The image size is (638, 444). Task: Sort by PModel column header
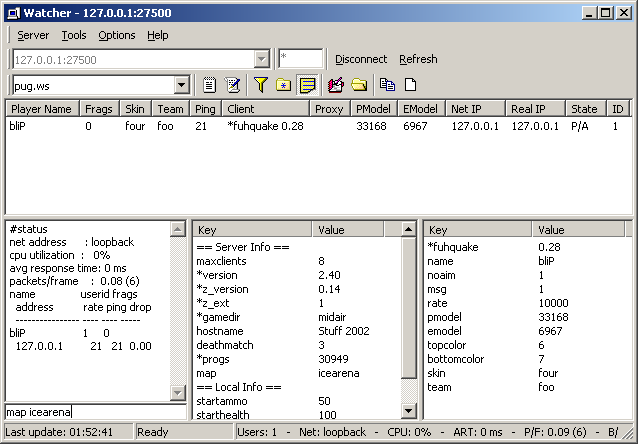374,109
